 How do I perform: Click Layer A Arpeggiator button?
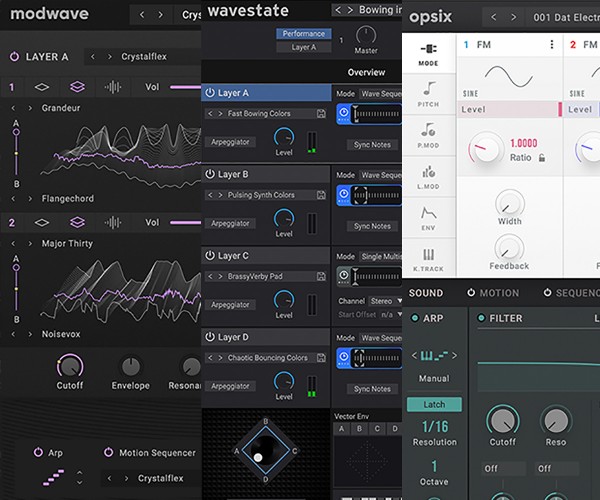[x=230, y=142]
